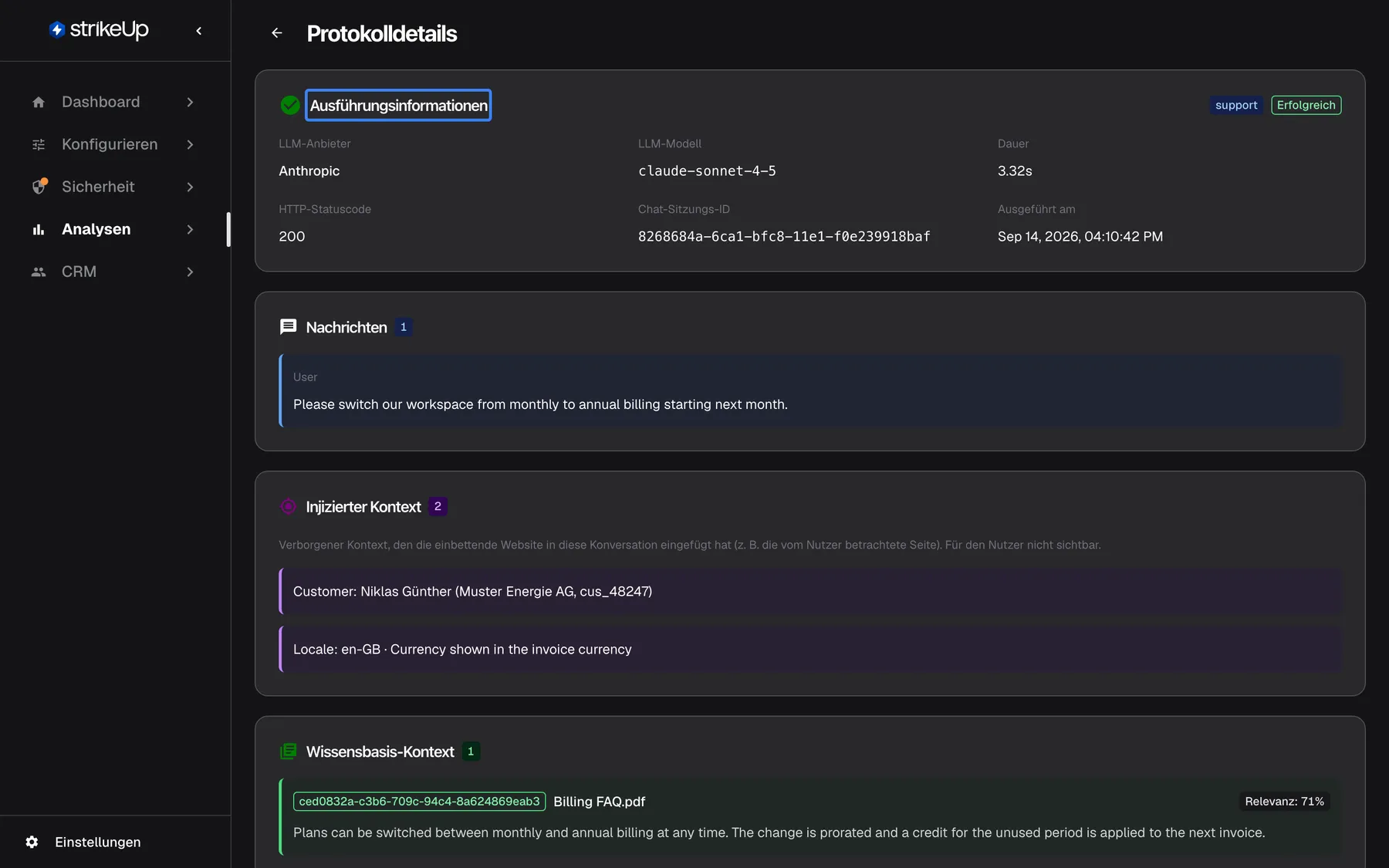Expand the CRM menu chevron
The image size is (1389, 868).
(x=190, y=272)
